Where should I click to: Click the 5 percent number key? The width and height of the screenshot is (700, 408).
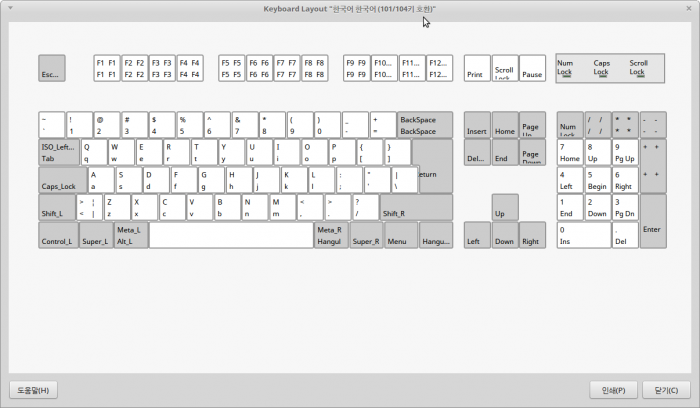click(190, 125)
